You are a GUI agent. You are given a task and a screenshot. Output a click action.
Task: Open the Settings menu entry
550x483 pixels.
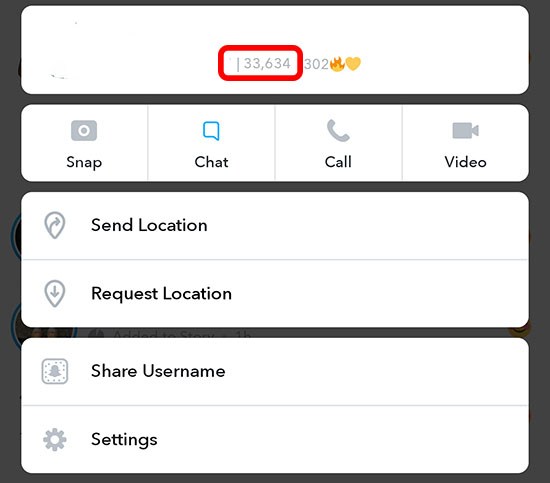[x=275, y=440]
